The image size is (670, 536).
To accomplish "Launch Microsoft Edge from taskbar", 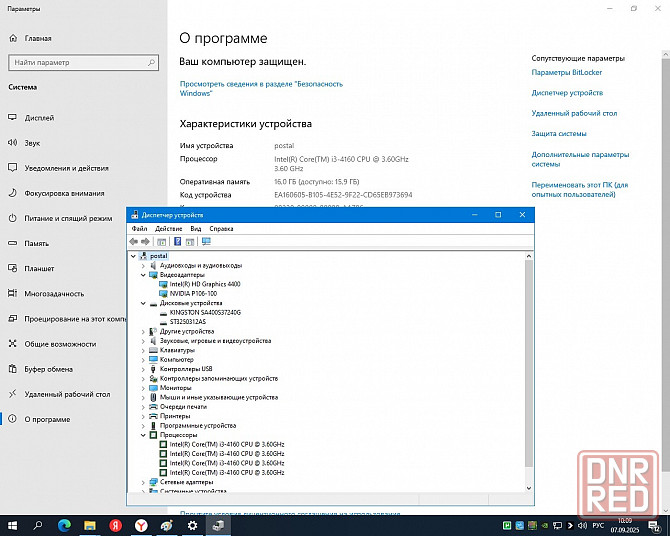I will click(x=64, y=525).
